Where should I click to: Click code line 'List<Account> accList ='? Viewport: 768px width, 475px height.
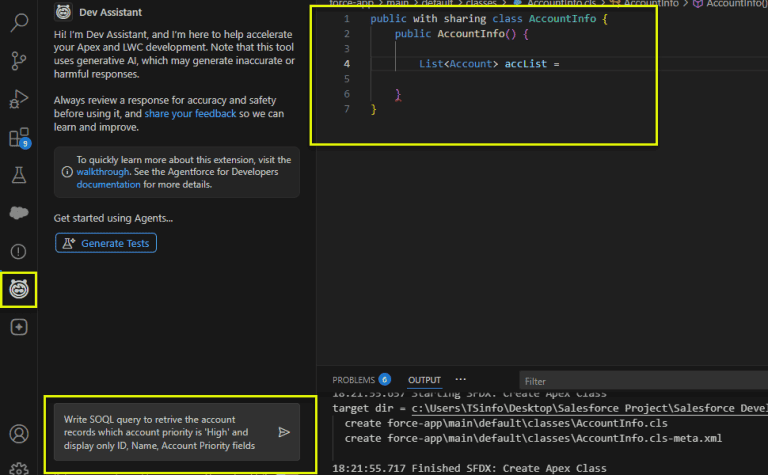point(489,64)
